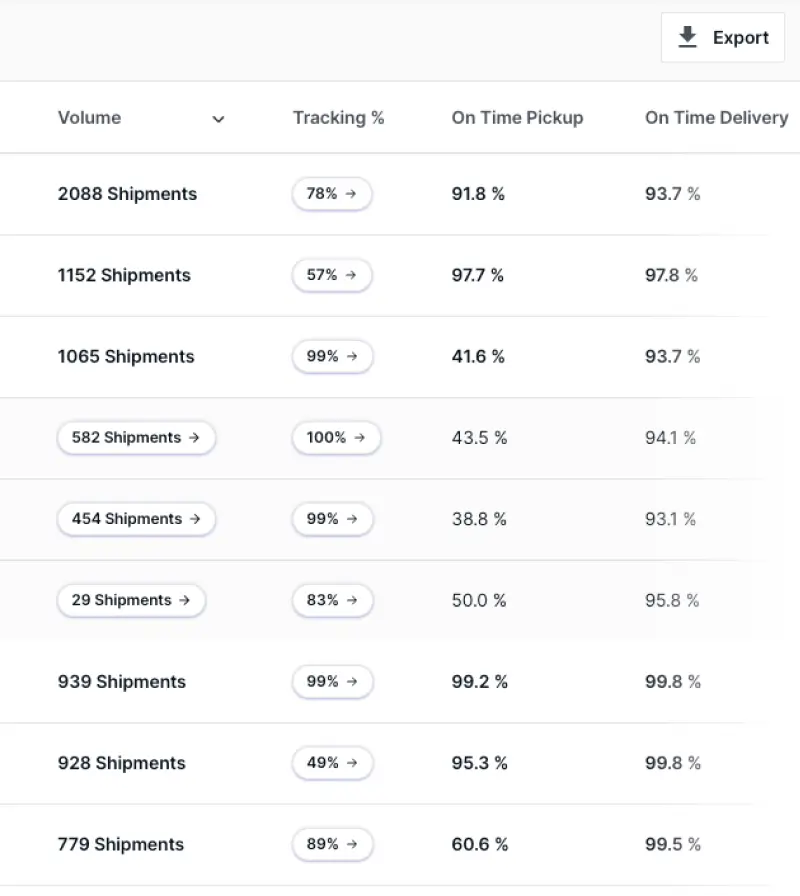The width and height of the screenshot is (800, 896).
Task: Click the 779 Shipments row
Action: tap(121, 844)
